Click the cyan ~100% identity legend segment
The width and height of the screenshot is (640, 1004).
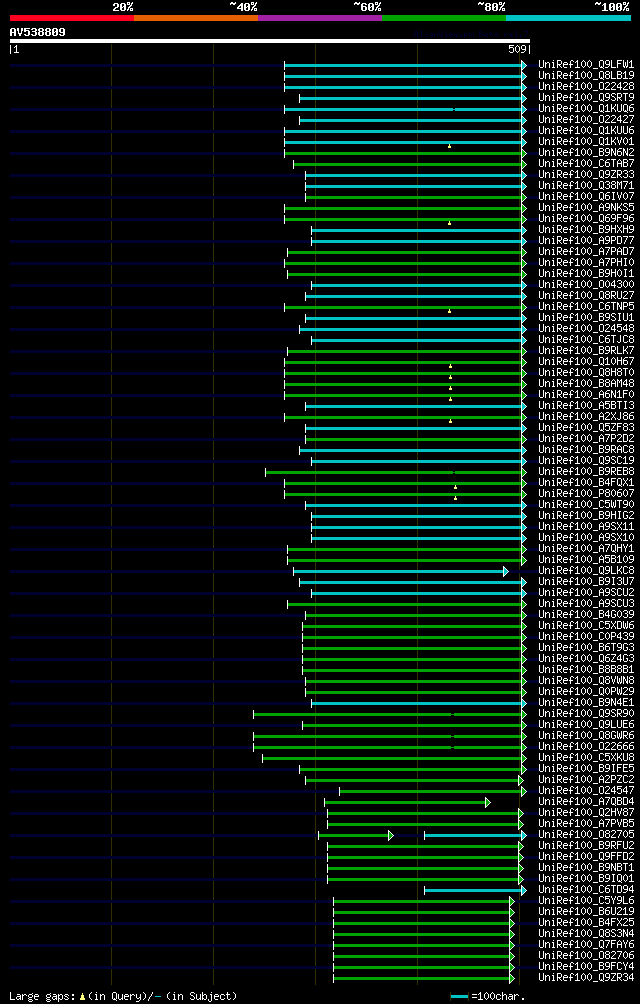point(568,18)
